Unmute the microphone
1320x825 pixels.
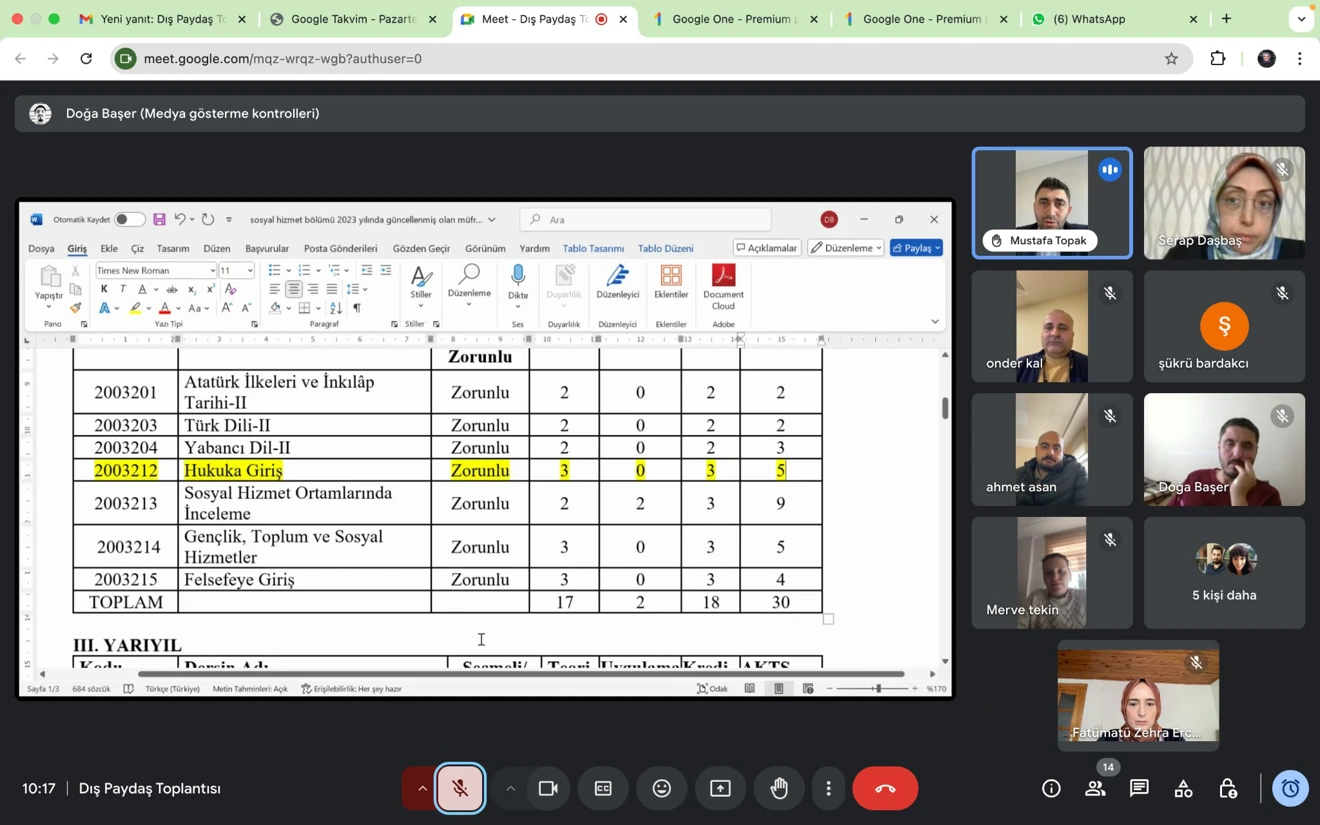[x=460, y=788]
